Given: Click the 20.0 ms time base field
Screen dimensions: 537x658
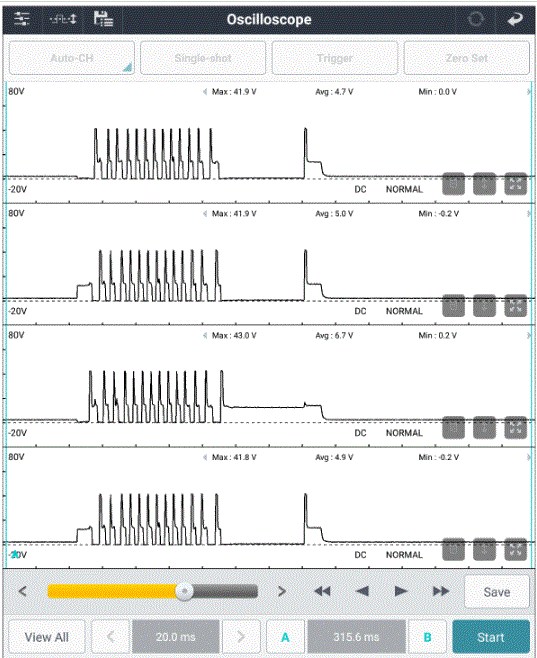Looking at the screenshot, I should click(176, 637).
